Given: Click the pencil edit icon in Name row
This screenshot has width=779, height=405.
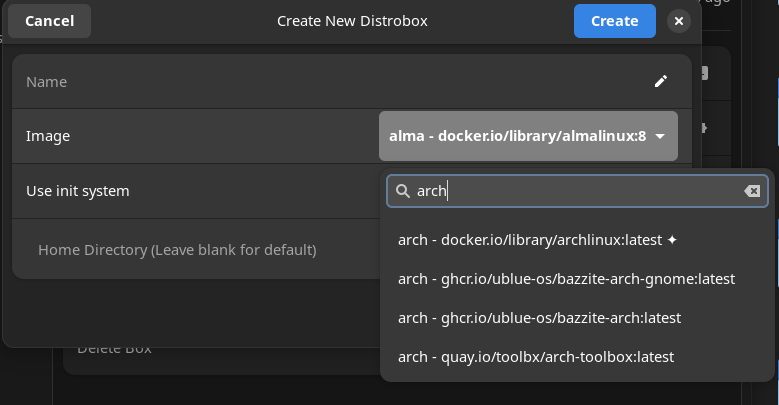Looking at the screenshot, I should point(660,81).
